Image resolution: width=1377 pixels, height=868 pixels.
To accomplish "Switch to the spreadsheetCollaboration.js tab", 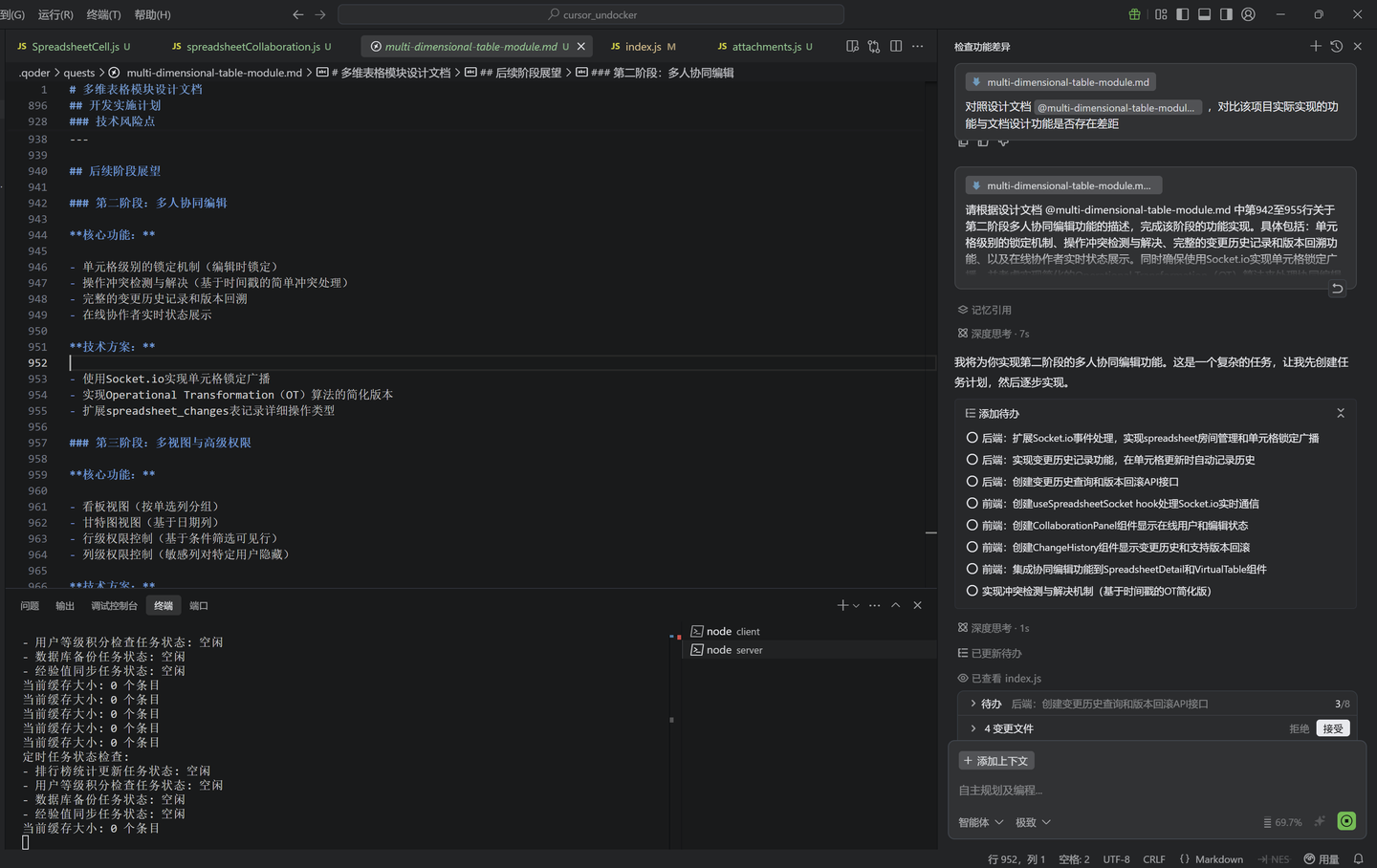I will coord(252,46).
